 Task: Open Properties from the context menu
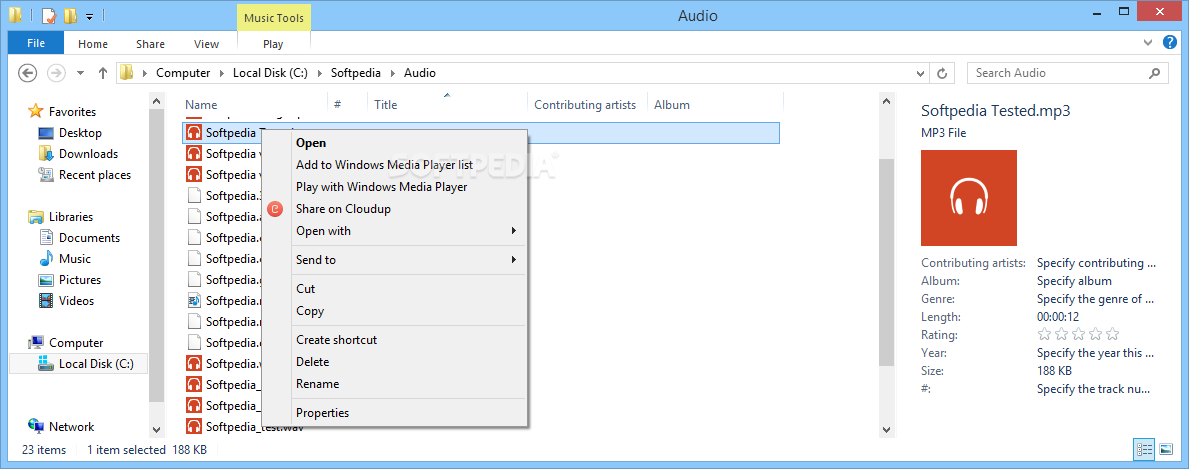(394, 413)
